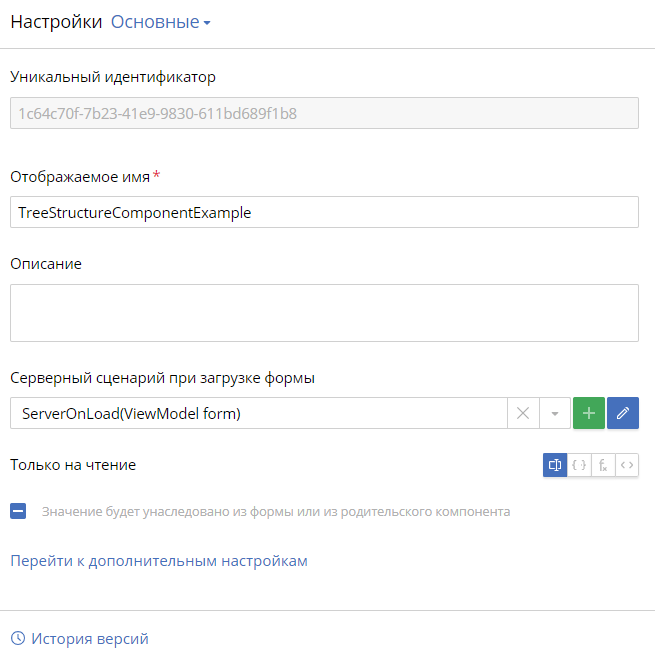Add a new server script with green plus
The width and height of the screenshot is (655, 659).
coord(589,413)
